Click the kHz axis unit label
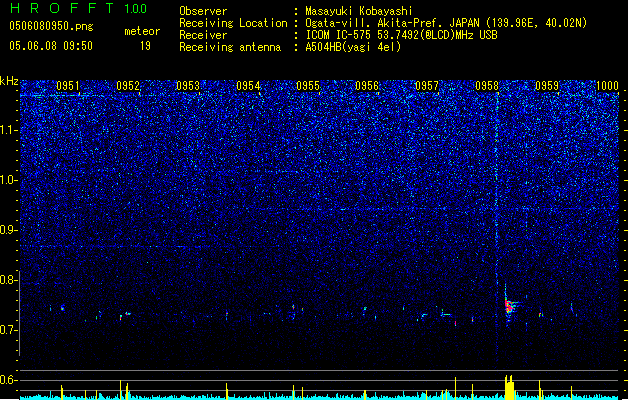Screen dimensions: 629x400 tap(9, 81)
